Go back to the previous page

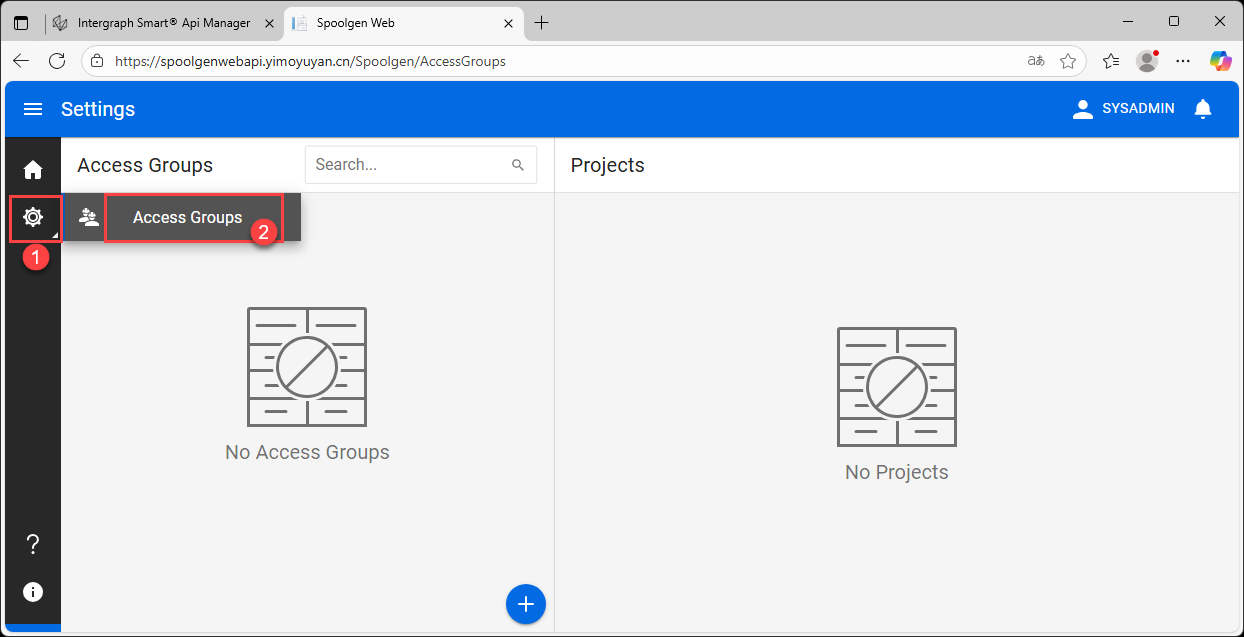pos(21,61)
